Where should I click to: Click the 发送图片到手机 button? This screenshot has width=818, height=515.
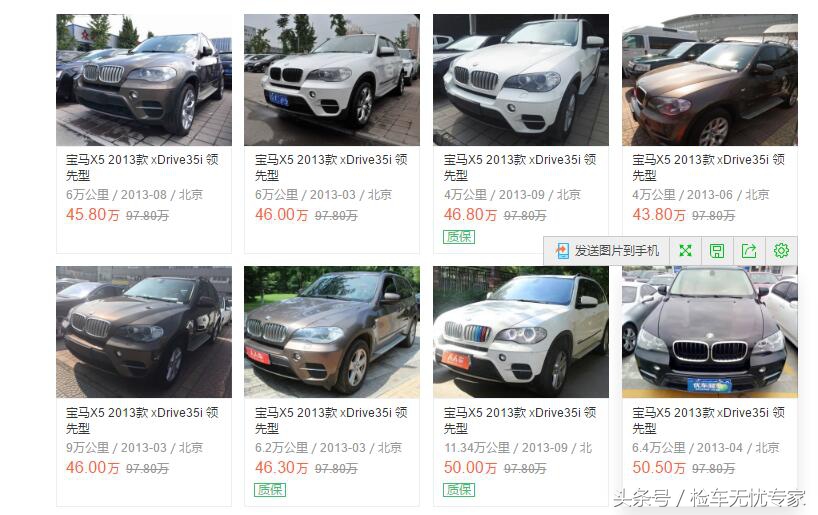click(x=607, y=251)
